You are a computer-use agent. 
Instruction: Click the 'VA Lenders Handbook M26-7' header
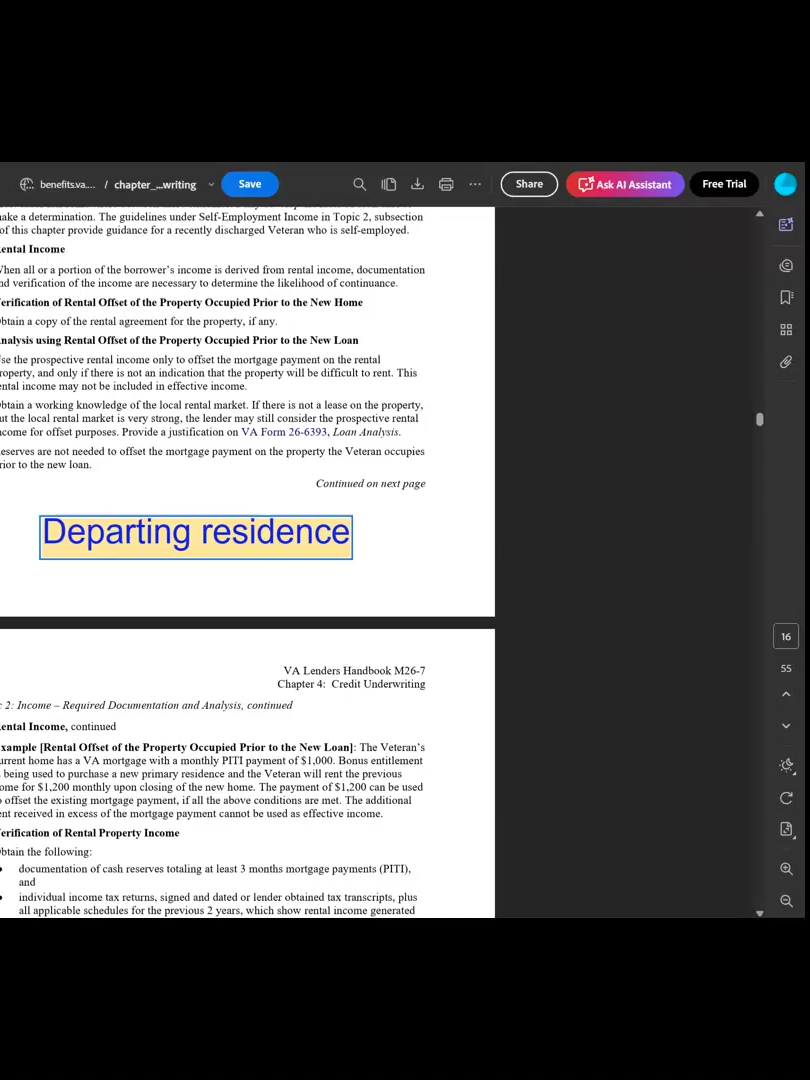click(354, 670)
